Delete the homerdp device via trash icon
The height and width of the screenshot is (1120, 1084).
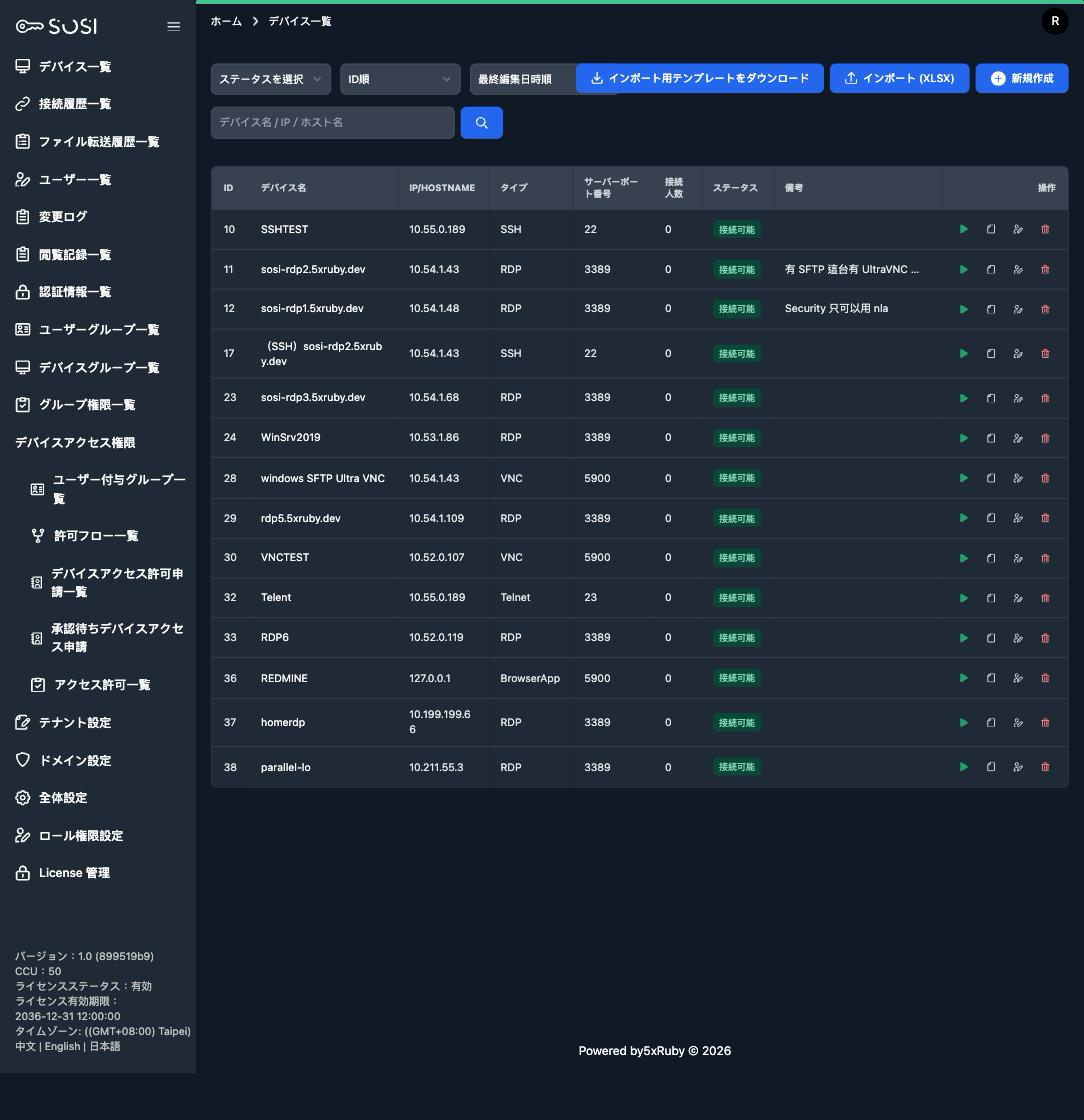click(1045, 722)
